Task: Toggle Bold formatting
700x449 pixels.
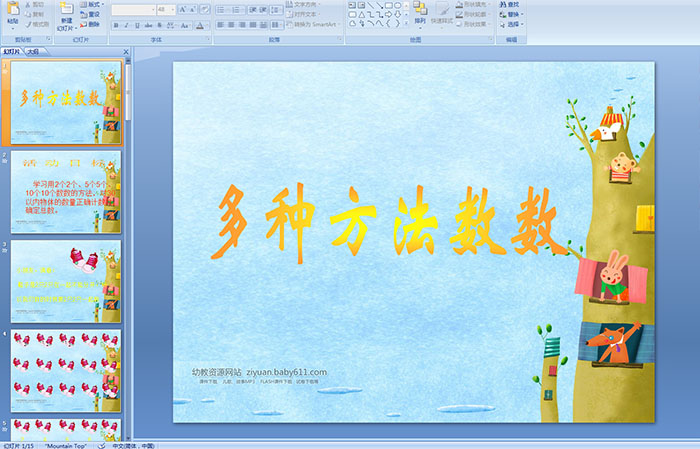Action: click(116, 25)
